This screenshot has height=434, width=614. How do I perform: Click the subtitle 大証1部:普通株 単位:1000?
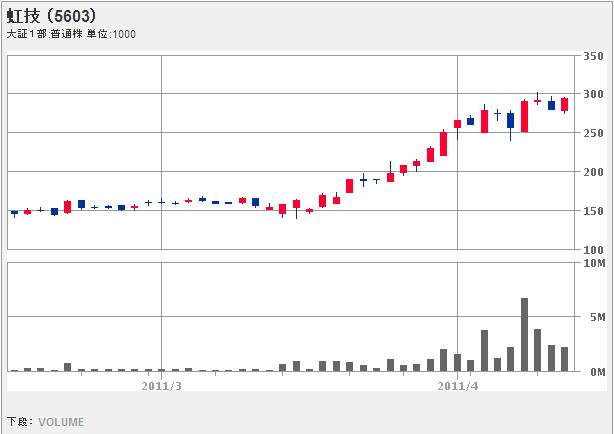(71, 34)
